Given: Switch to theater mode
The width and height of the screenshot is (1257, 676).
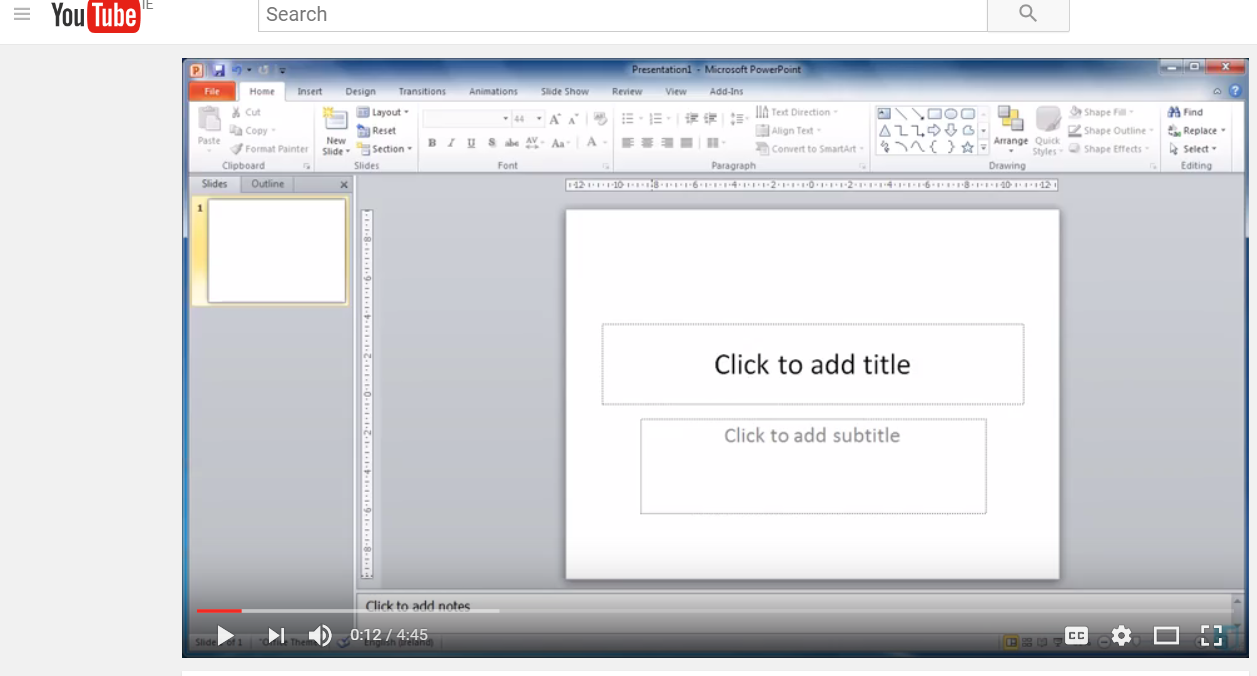Looking at the screenshot, I should coord(1166,635).
